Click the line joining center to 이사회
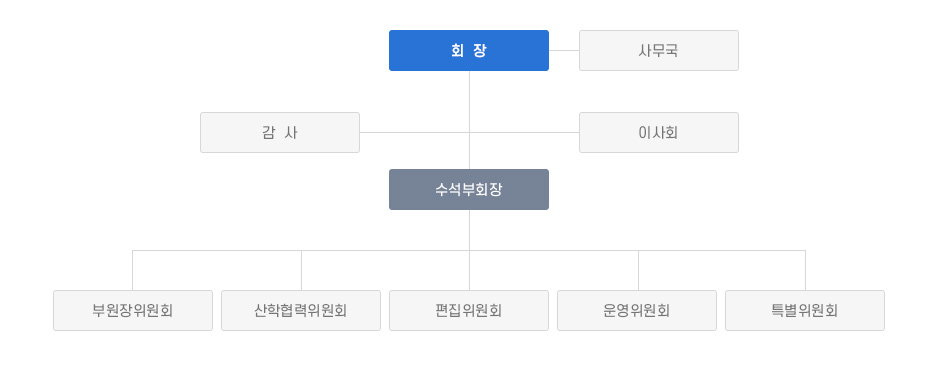Image resolution: width=938 pixels, height=370 pixels. click(525, 133)
